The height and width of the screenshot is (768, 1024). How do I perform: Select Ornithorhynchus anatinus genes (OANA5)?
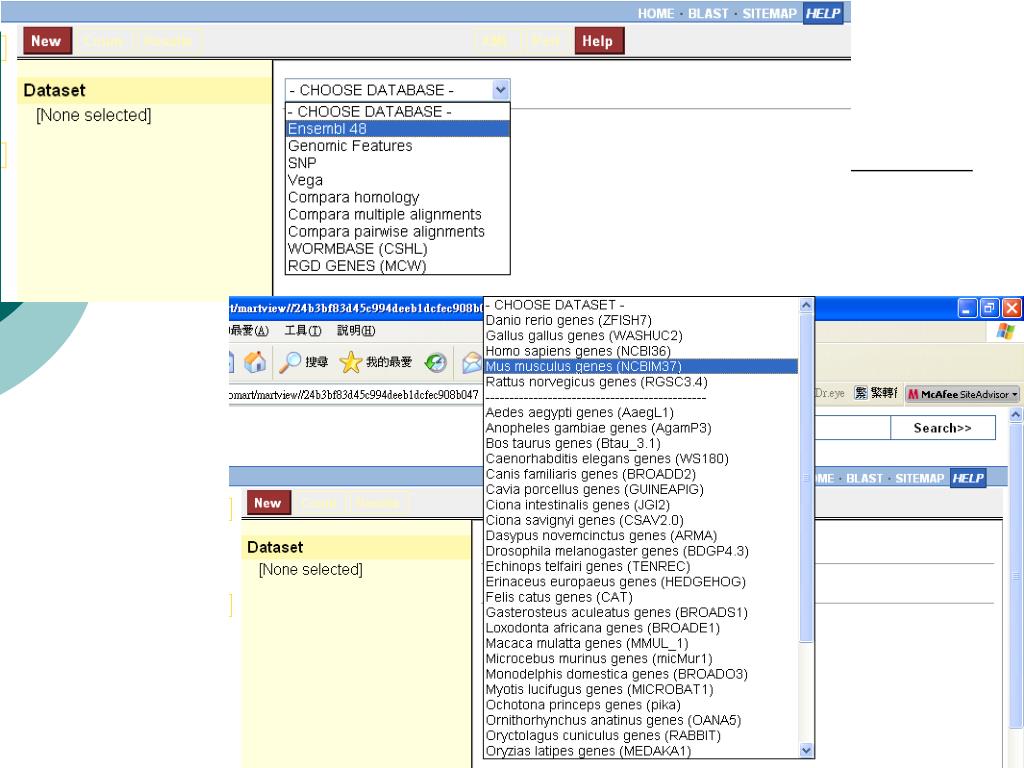point(641,720)
